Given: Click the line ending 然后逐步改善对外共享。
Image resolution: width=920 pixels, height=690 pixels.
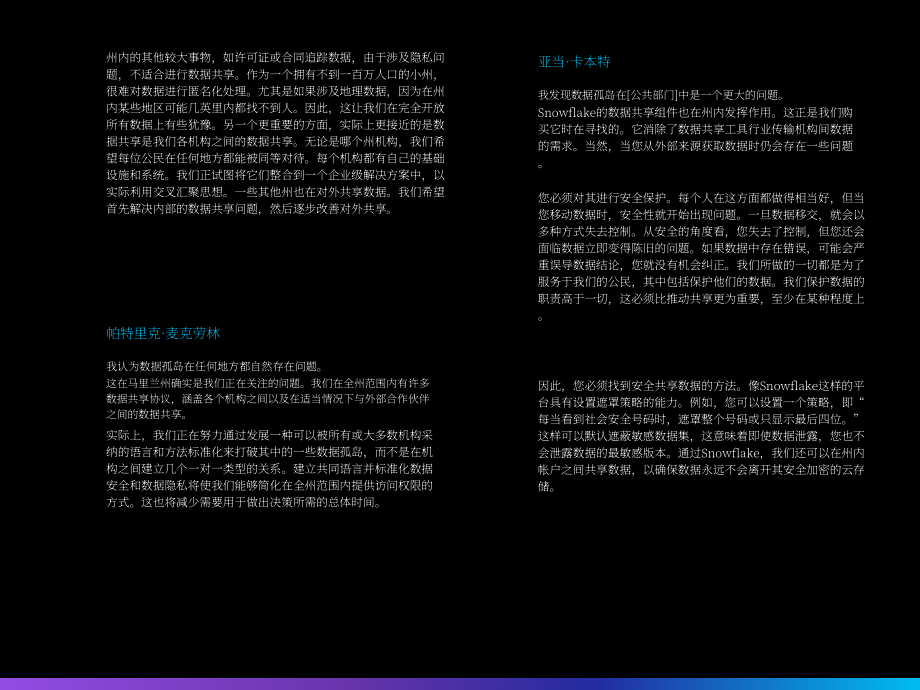Looking at the screenshot, I should tap(249, 209).
